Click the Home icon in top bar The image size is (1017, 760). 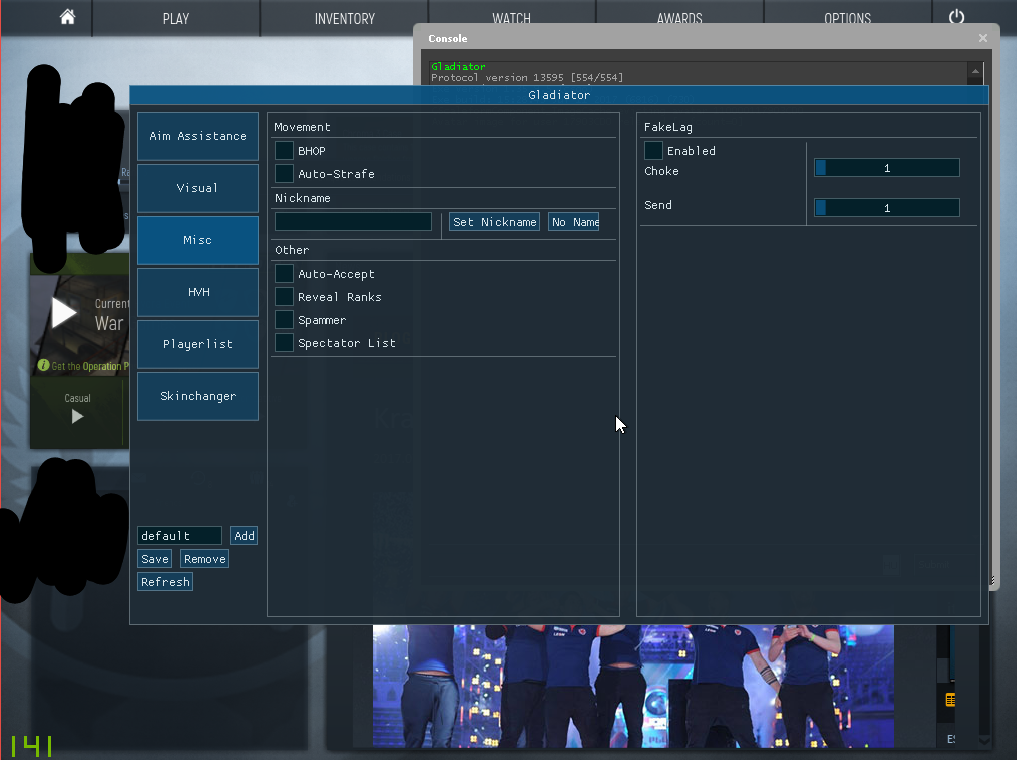pos(67,17)
